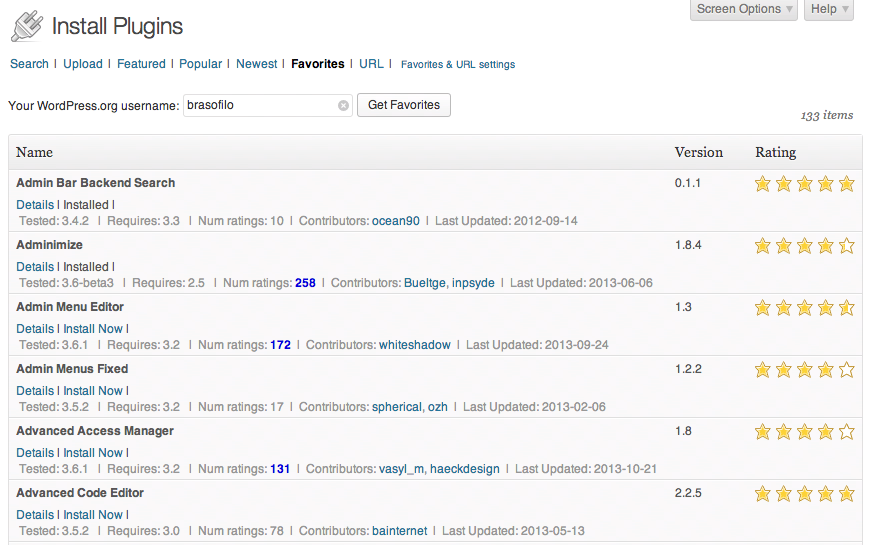Click Last Updated: 2013-09-24 text

(537, 345)
